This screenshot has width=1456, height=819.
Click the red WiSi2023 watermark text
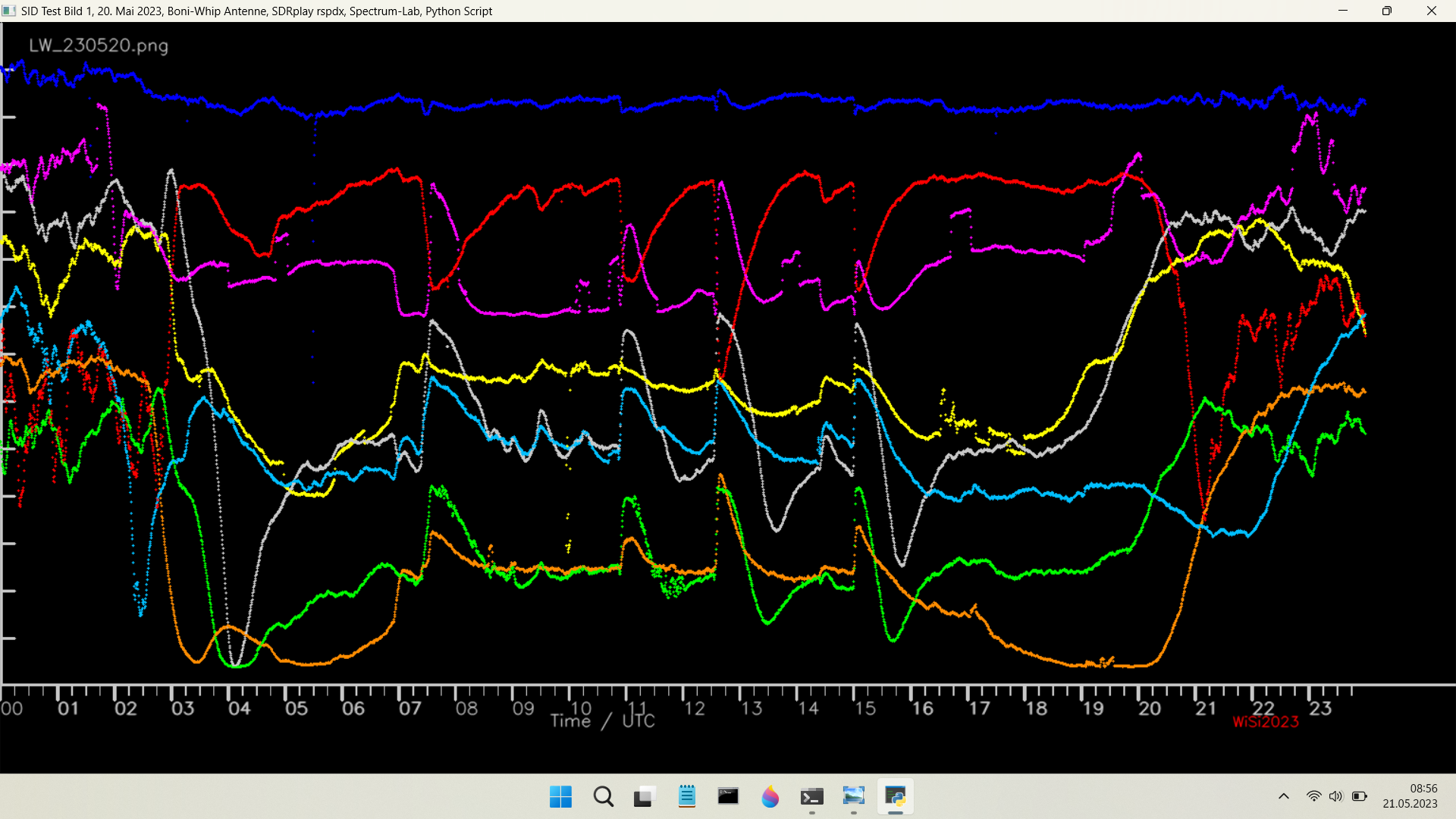point(1266,722)
